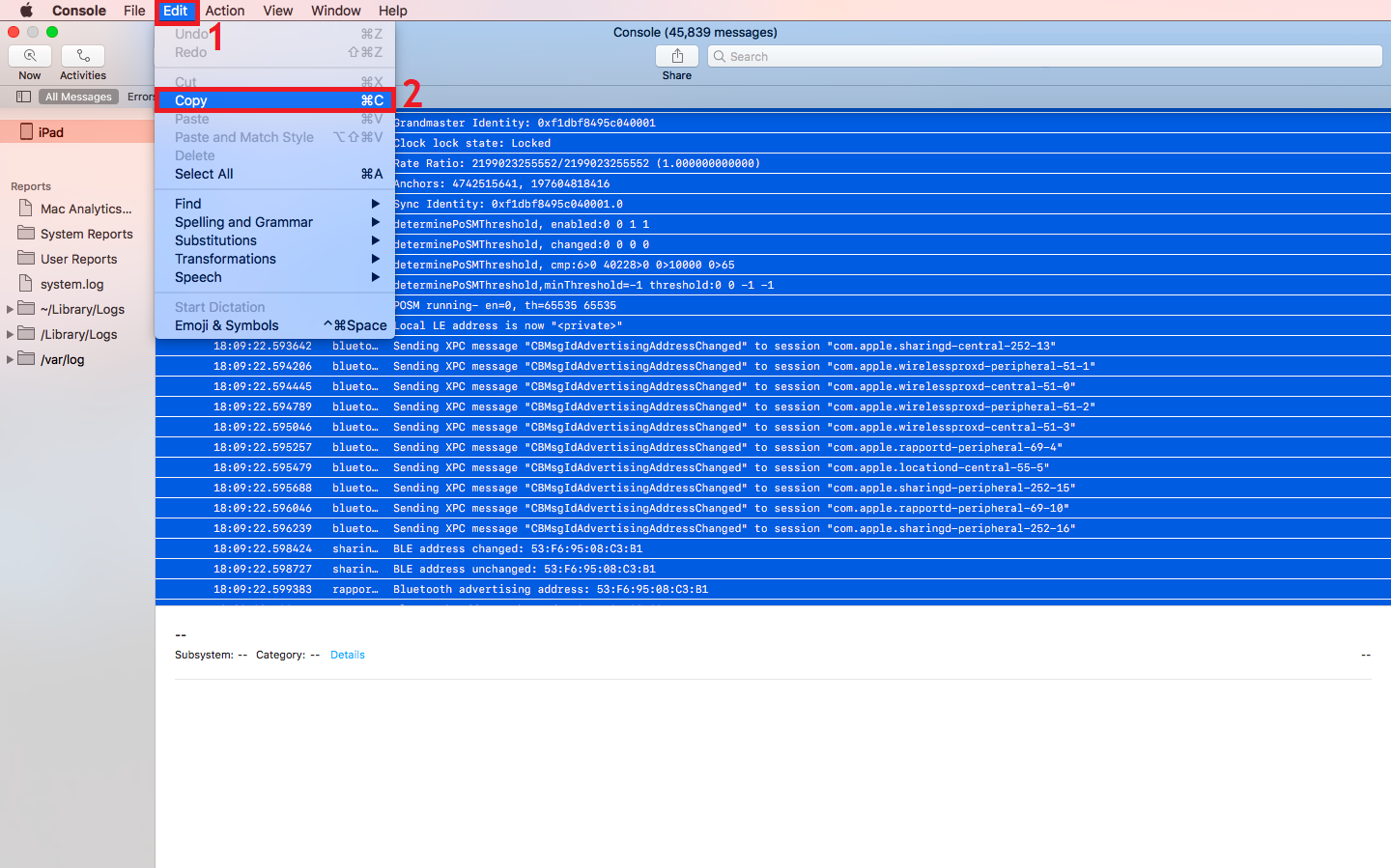Select the 'POSM running' log row
Screen dimensions: 1391x868
click(893, 305)
